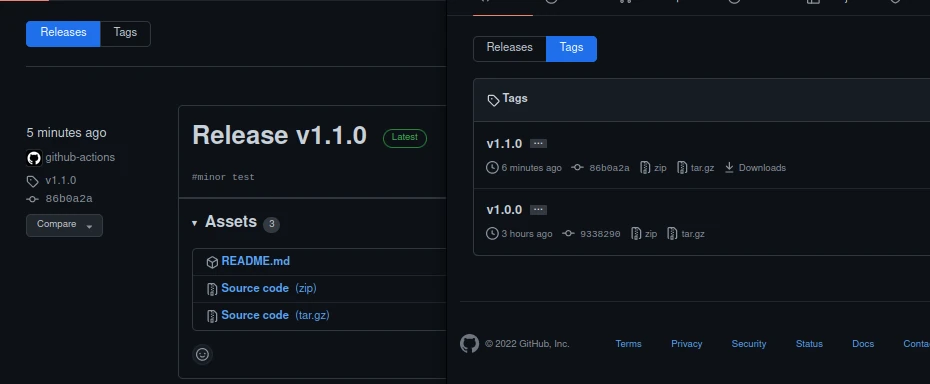Click zip file icon in v1.1.0 tag row
The height and width of the screenshot is (384, 930).
(x=645, y=168)
